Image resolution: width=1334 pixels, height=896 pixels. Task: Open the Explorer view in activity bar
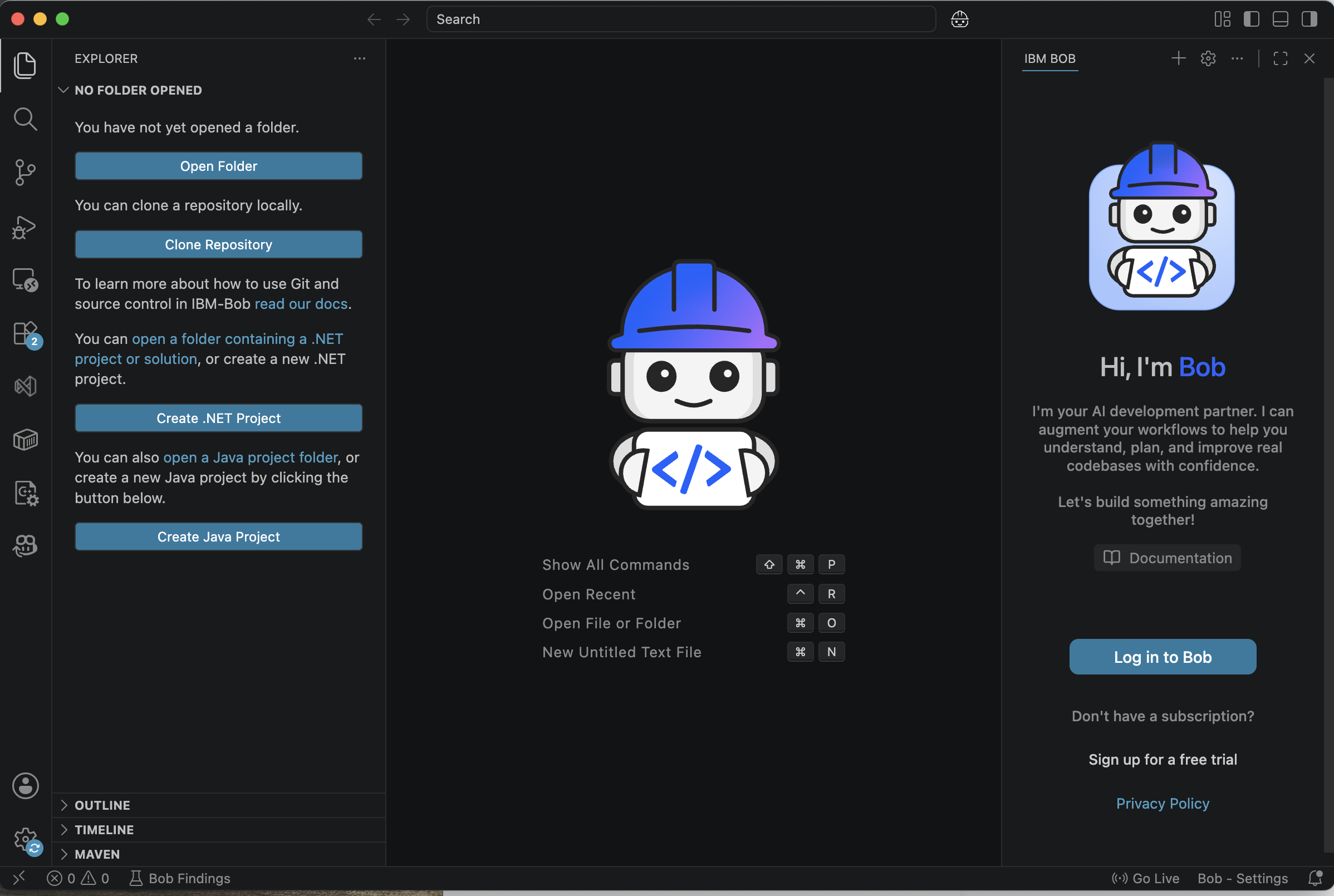click(25, 65)
